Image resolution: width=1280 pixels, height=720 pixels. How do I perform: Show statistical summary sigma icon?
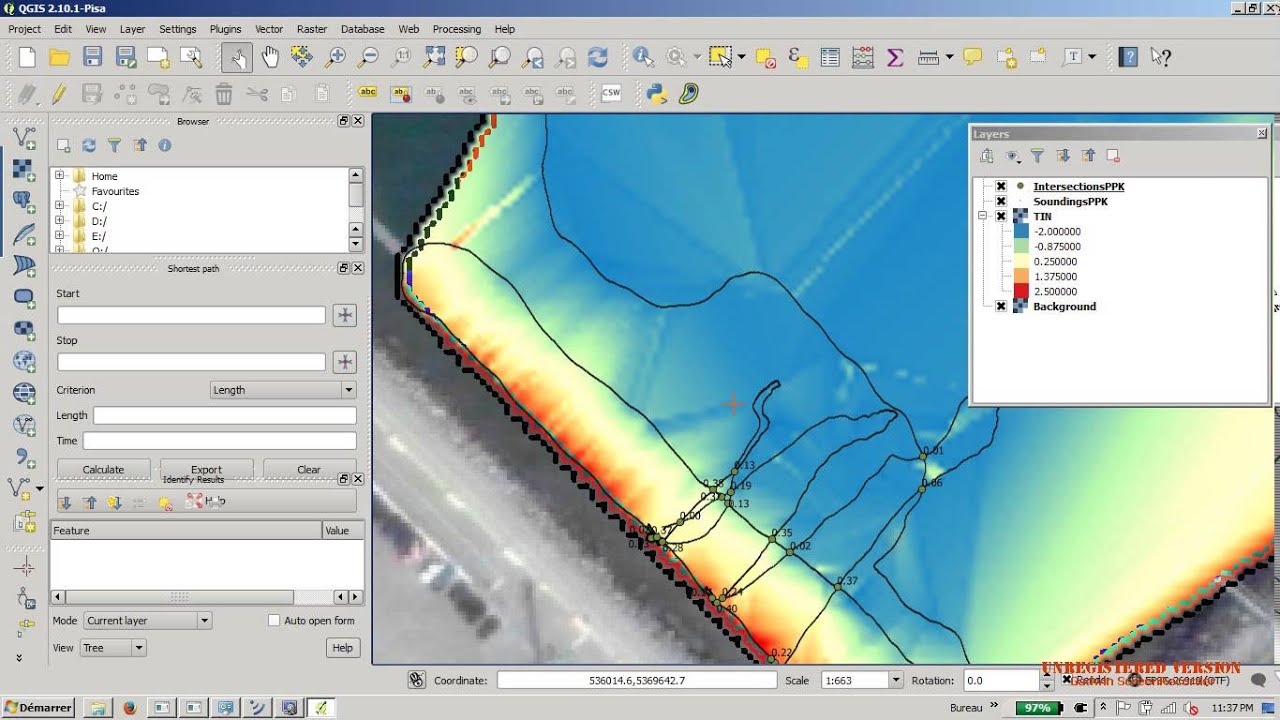click(x=895, y=57)
